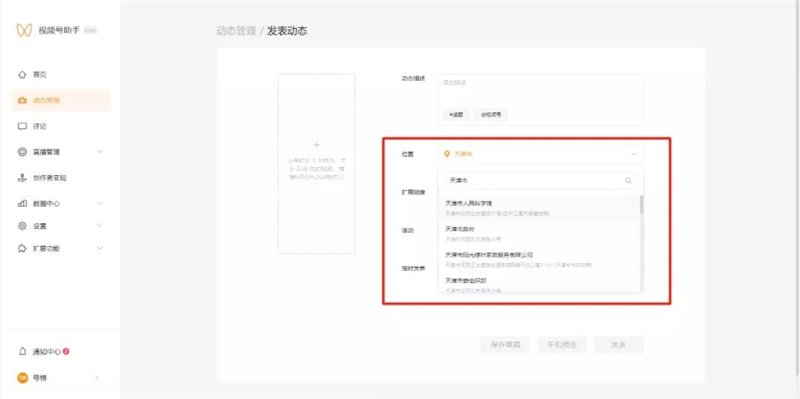Viewport: 800px width, 399px height.
Task: Click the 设置 gear icon
Action: [22, 226]
